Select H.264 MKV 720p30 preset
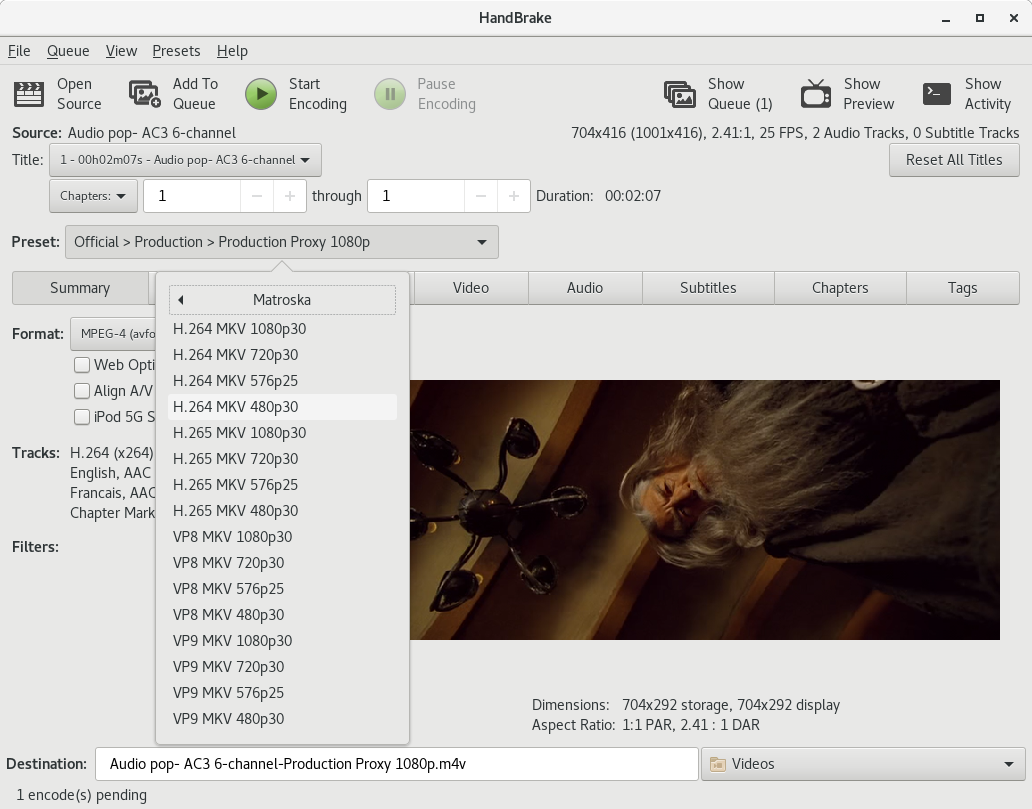1032x809 pixels. click(x=282, y=355)
